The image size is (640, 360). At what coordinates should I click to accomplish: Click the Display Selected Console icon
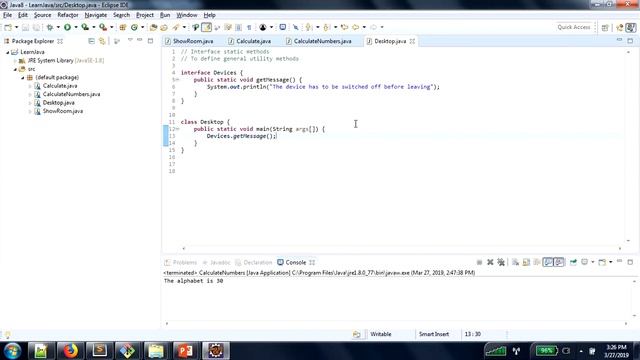(584, 262)
